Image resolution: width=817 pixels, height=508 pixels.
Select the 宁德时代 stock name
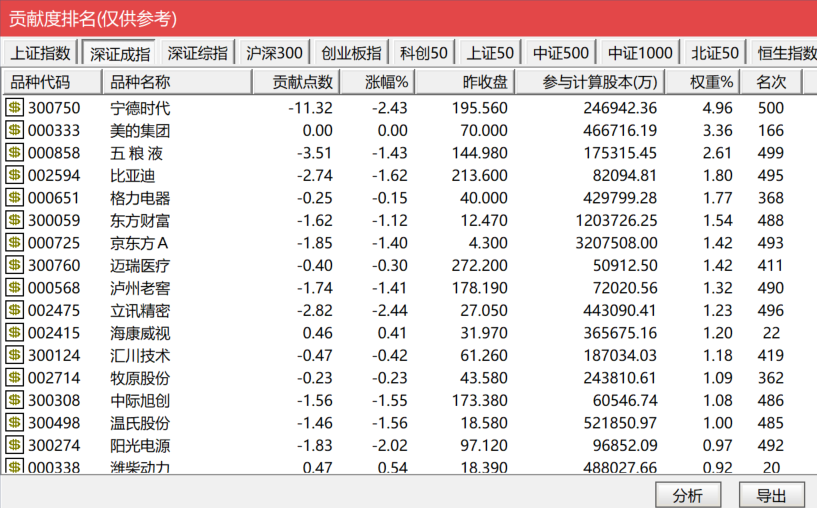[140, 108]
